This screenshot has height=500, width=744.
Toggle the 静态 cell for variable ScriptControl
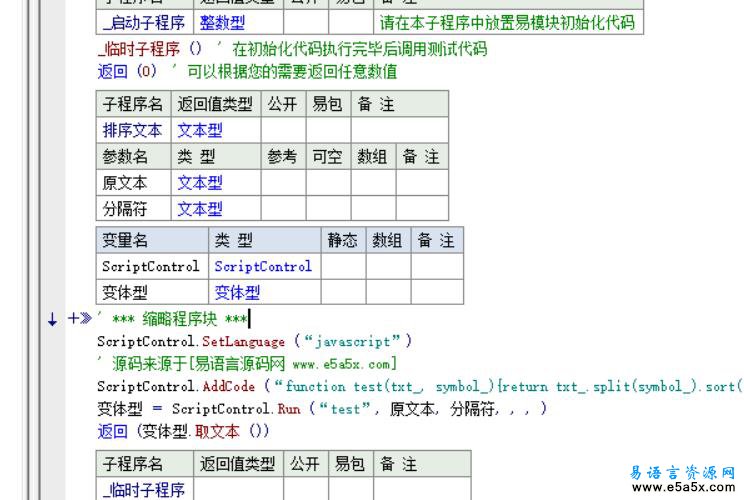[x=342, y=266]
